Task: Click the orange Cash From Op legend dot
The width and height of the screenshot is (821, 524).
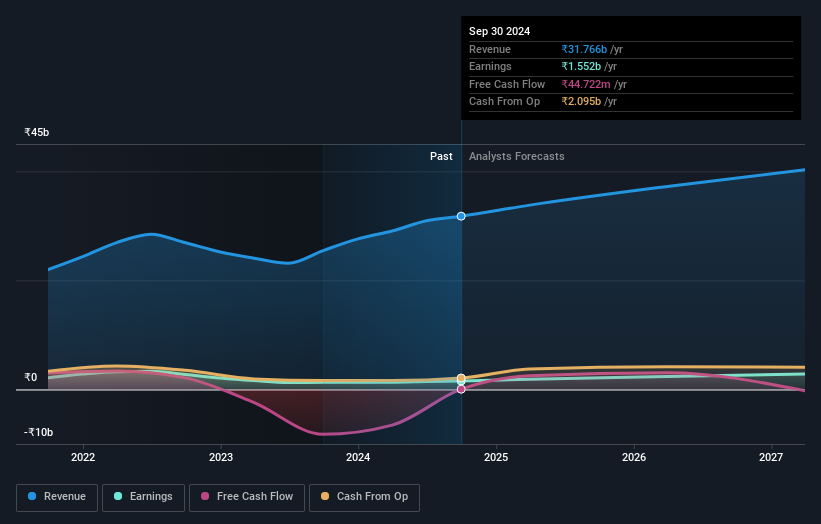Action: [325, 496]
